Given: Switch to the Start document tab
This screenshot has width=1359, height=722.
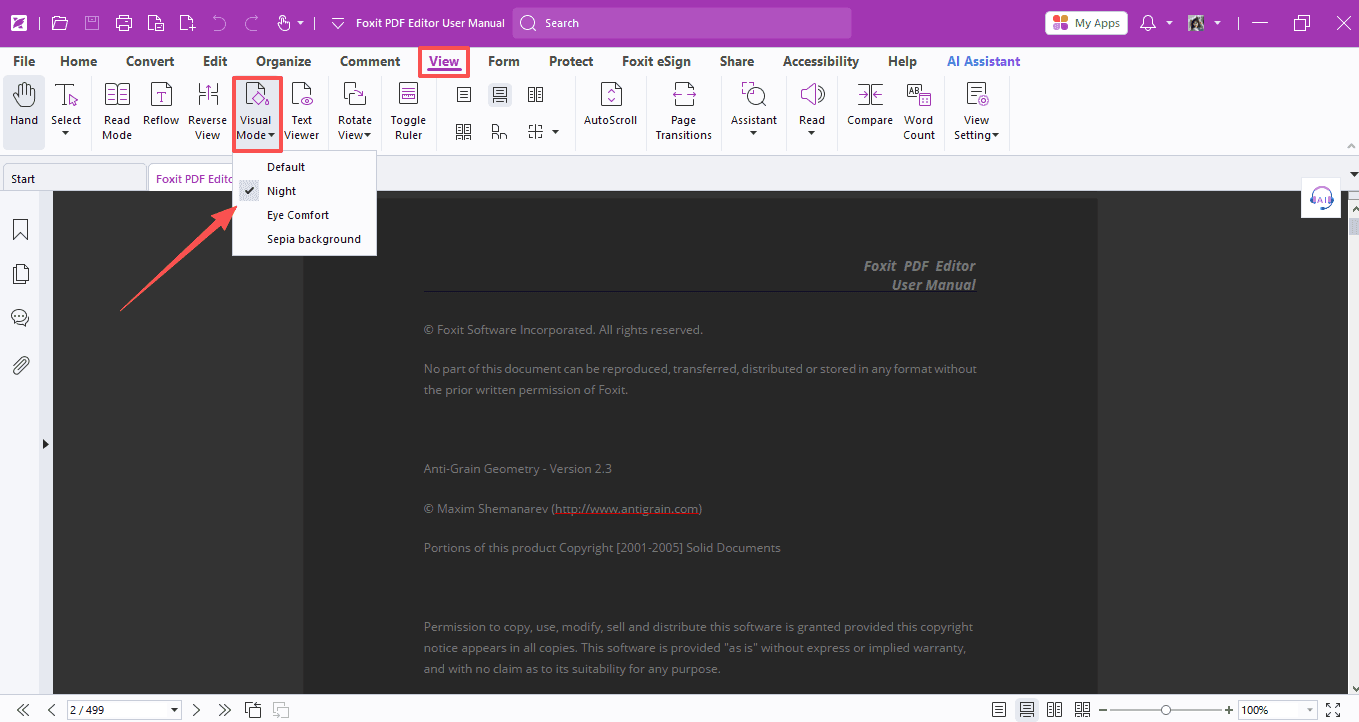Looking at the screenshot, I should (x=75, y=178).
